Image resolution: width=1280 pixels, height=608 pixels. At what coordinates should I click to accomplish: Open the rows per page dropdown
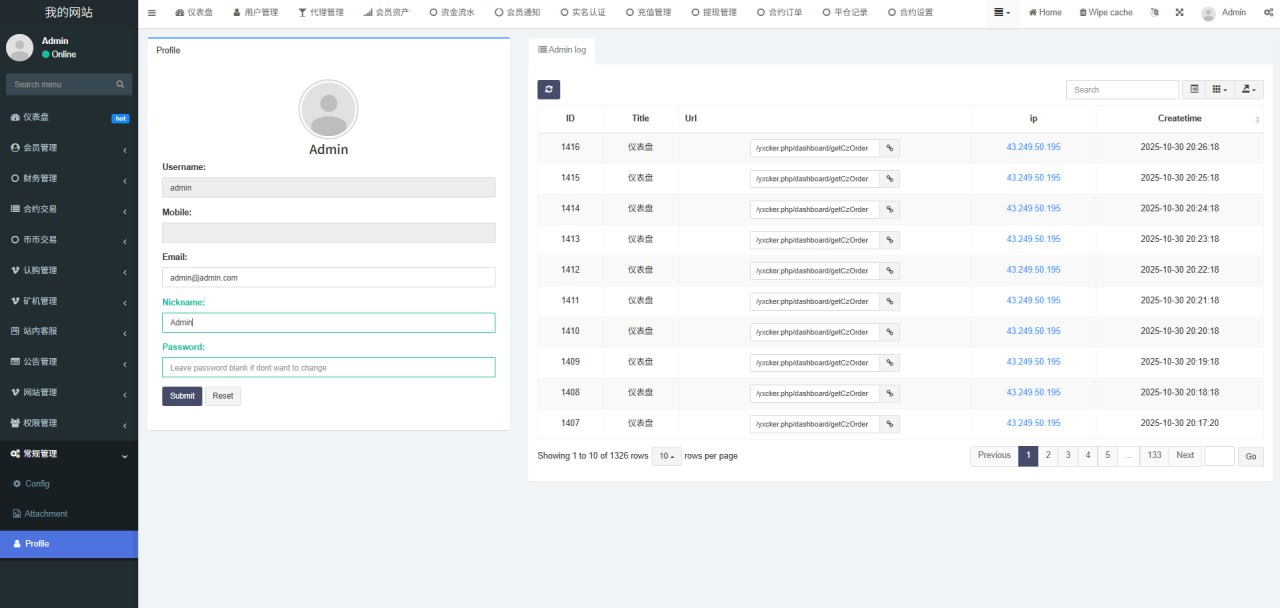pos(664,456)
